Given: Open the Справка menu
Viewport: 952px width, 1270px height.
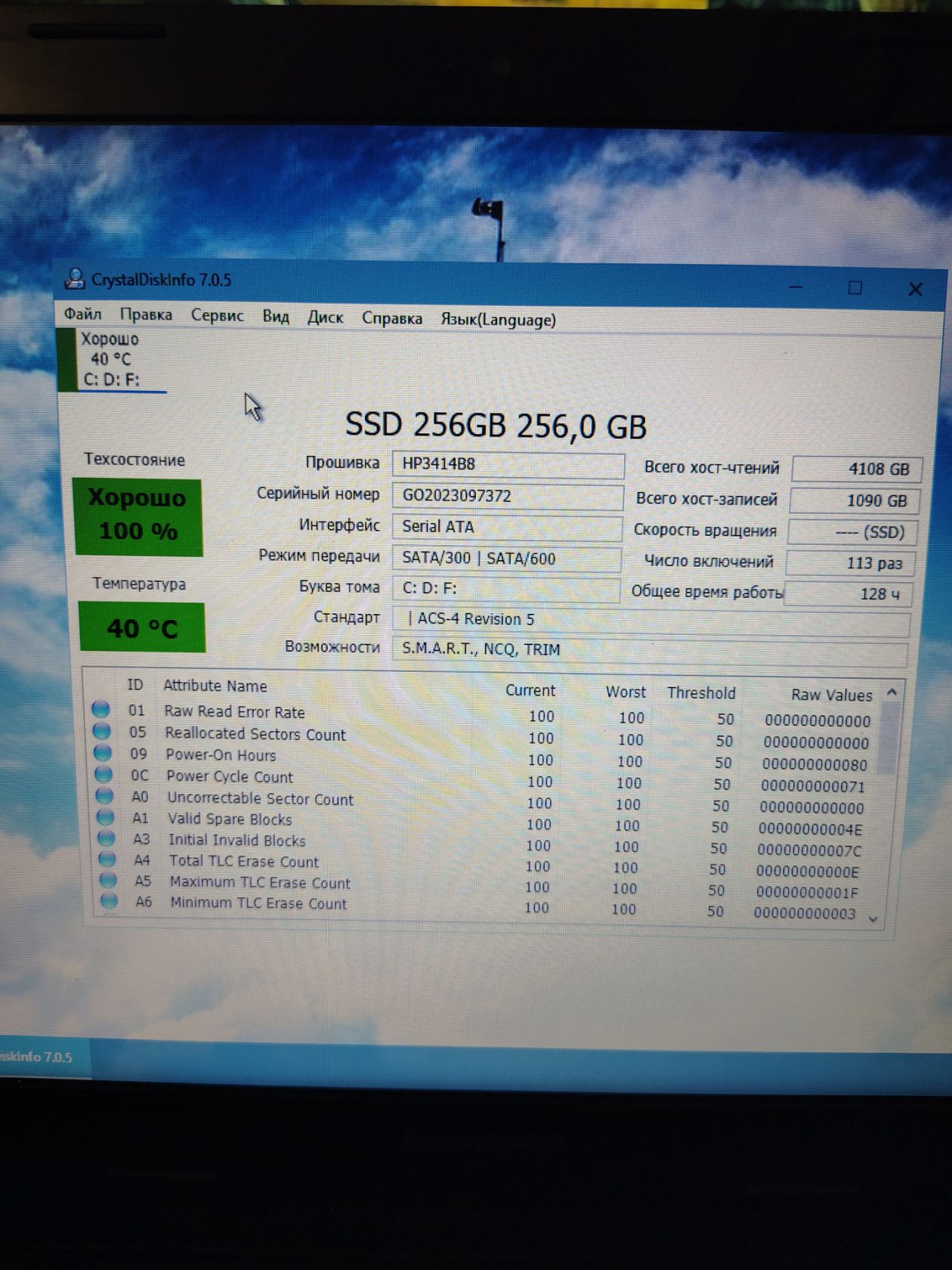Looking at the screenshot, I should tap(391, 318).
